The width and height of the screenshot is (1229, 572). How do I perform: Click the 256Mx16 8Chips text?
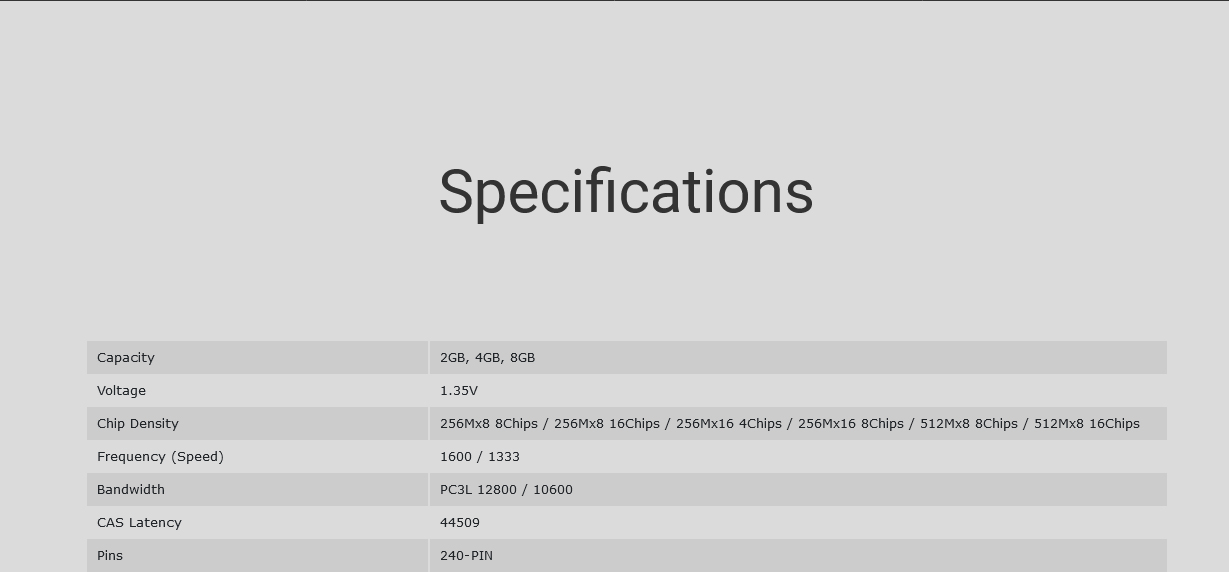tap(851, 423)
